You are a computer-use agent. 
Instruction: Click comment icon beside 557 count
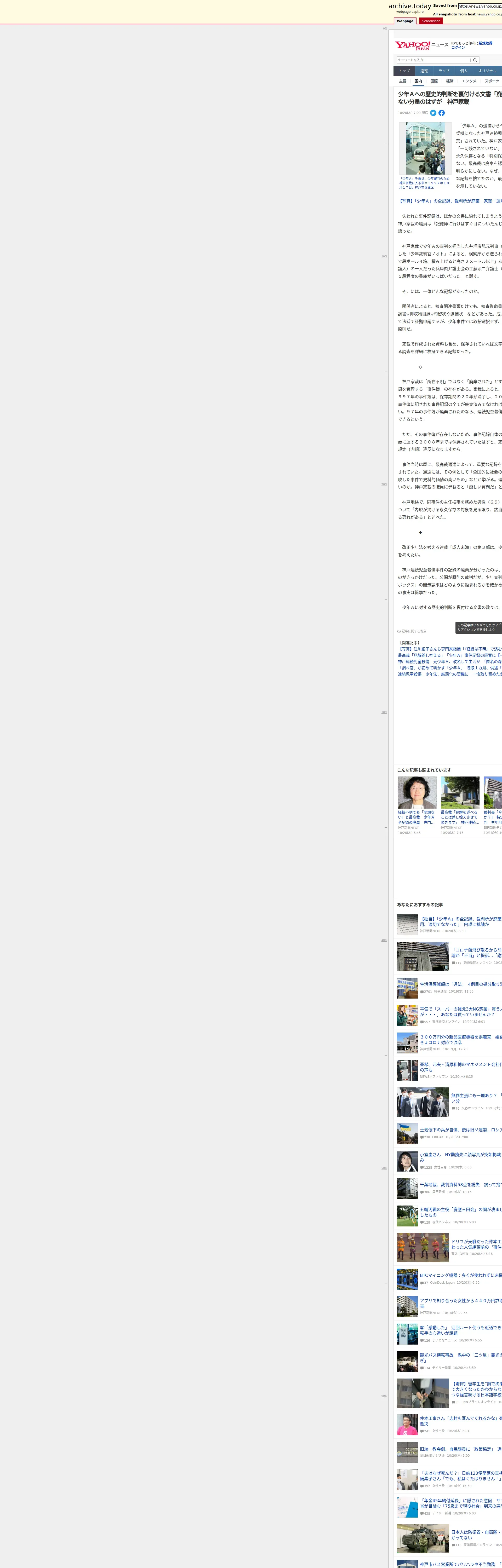(x=421, y=1022)
